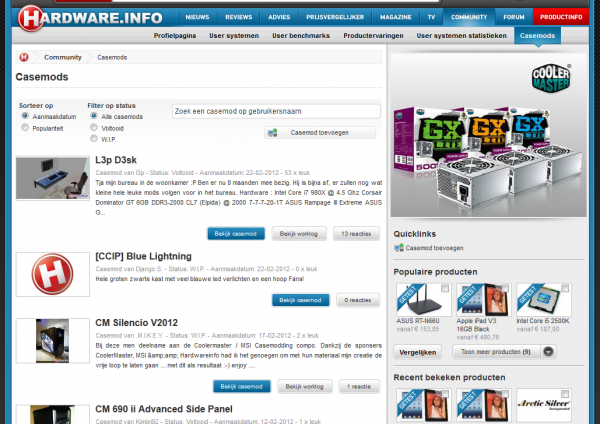Switch to the User systemen tab
Screen dimensions: 600x424
pos(234,36)
